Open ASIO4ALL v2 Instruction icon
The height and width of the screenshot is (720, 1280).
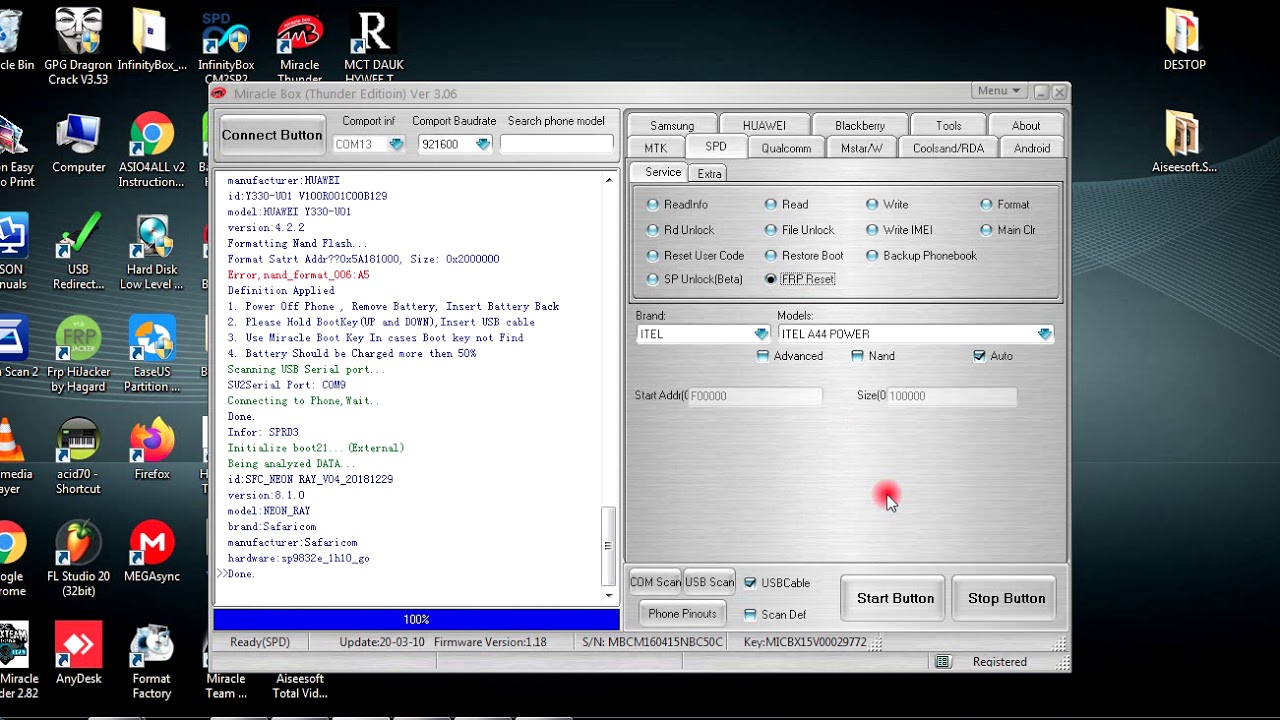(152, 150)
